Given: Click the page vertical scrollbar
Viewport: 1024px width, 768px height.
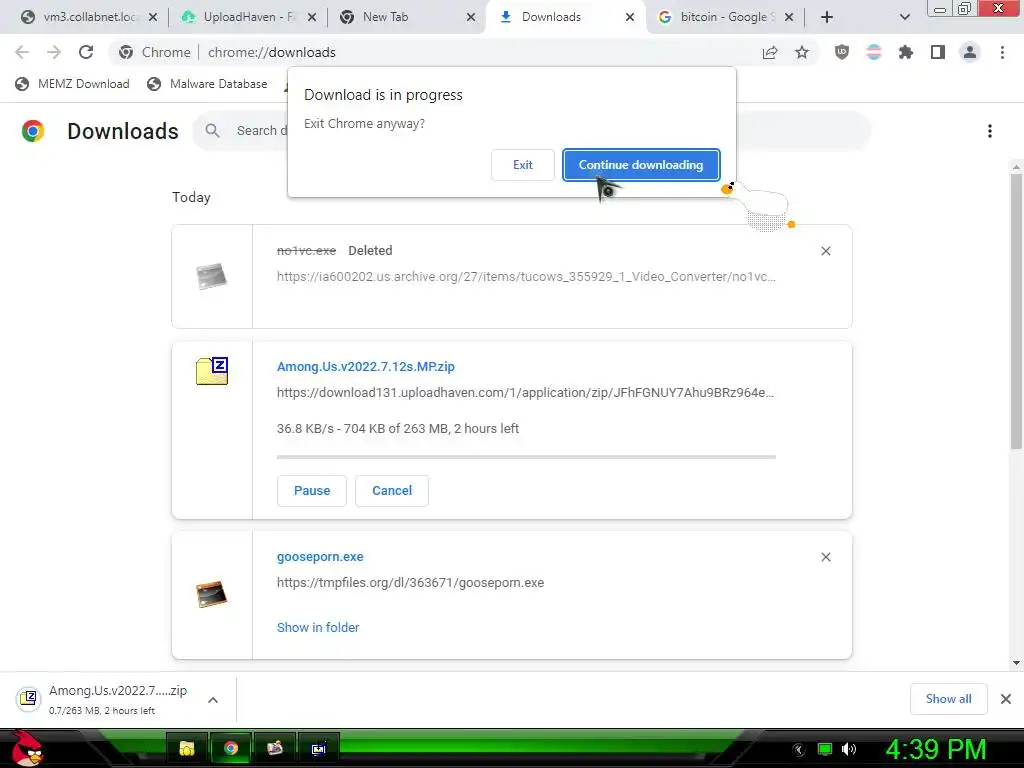Looking at the screenshot, I should [x=1016, y=311].
